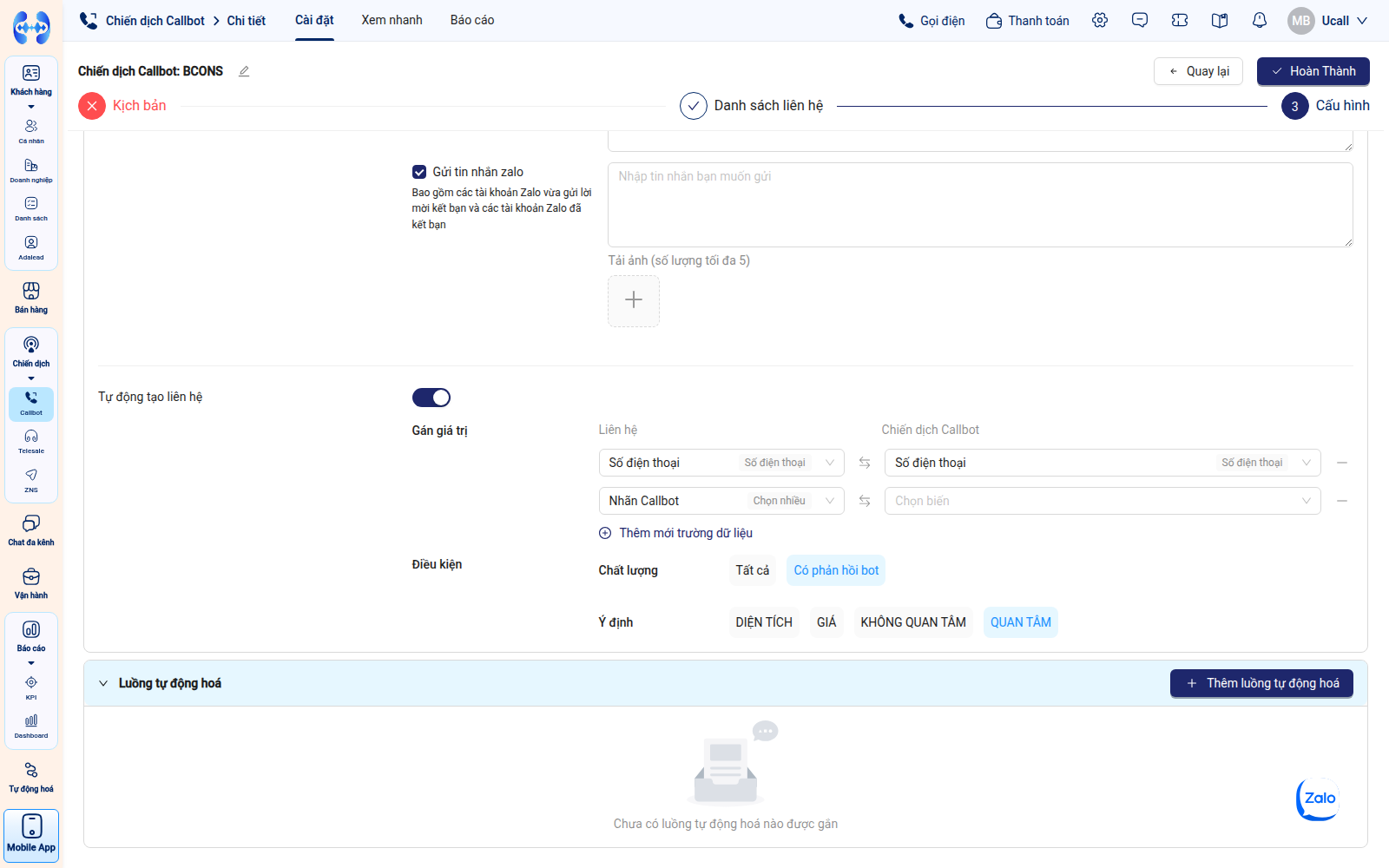This screenshot has width=1389, height=868.
Task: Open the Chiến dịch Callbot Số điện thoại dropdown
Action: point(1103,463)
